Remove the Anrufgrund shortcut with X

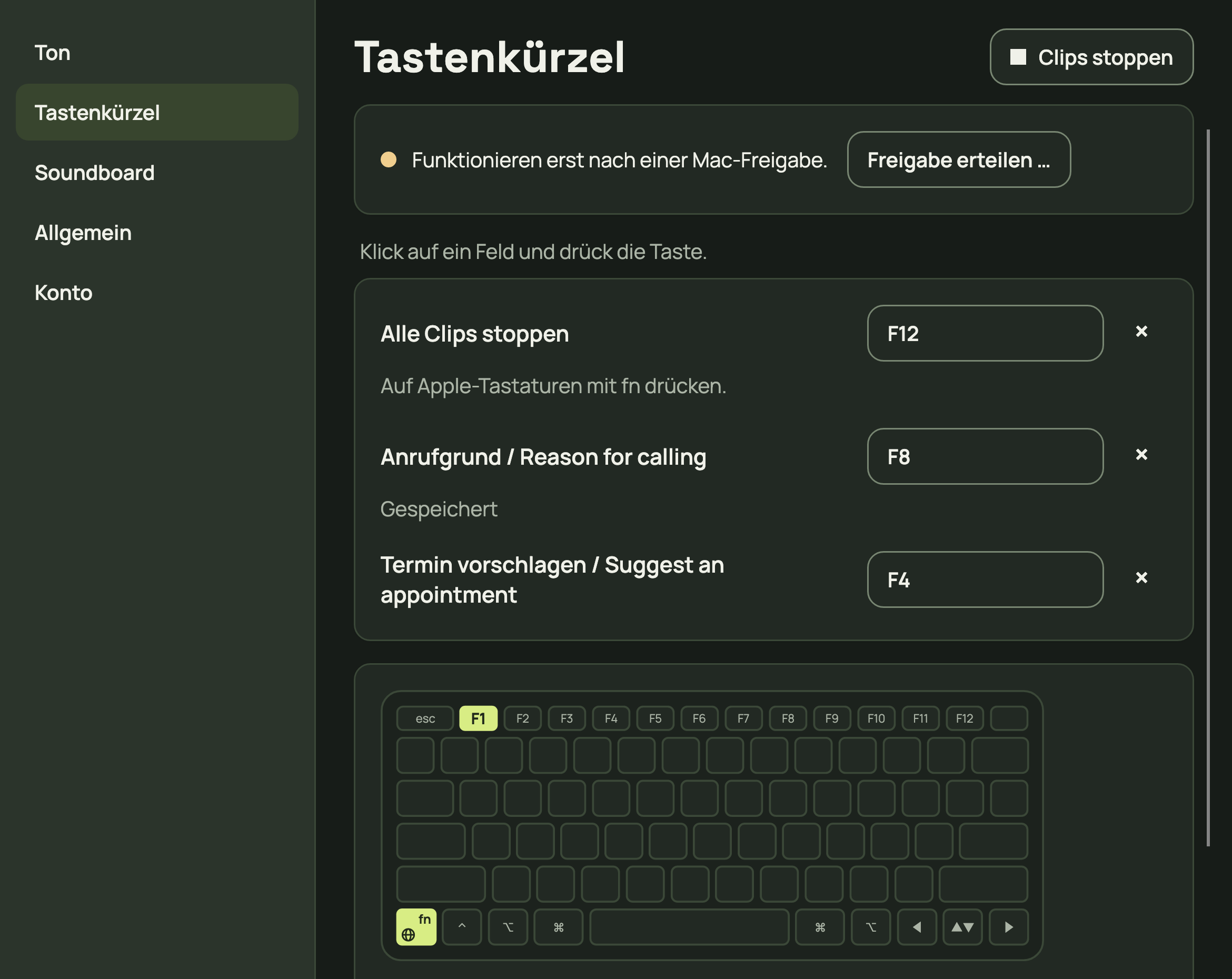[1141, 455]
